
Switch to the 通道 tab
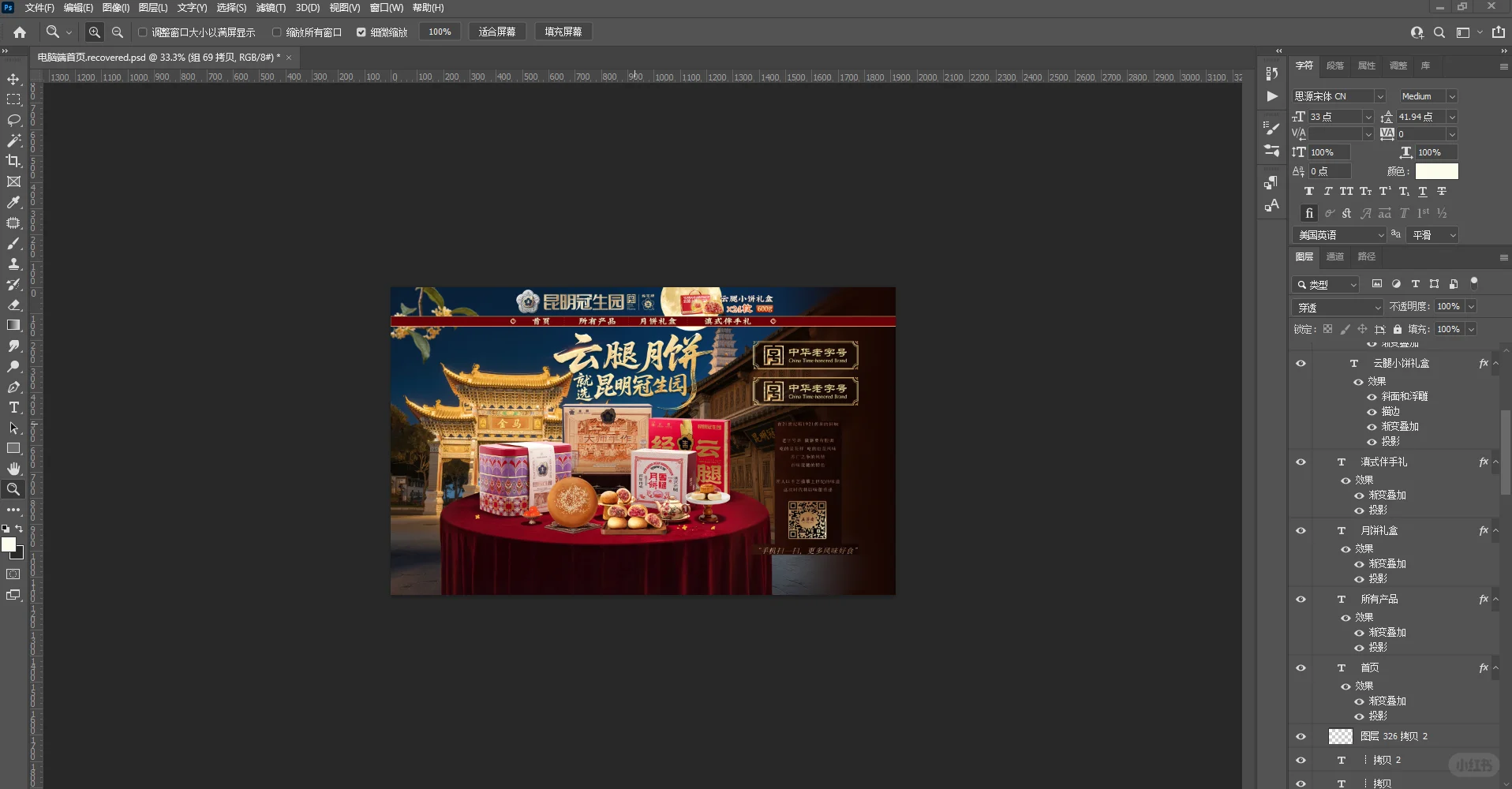(x=1335, y=256)
